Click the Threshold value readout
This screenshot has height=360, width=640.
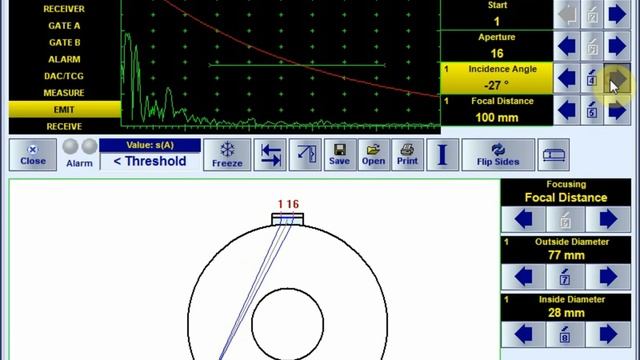150,161
